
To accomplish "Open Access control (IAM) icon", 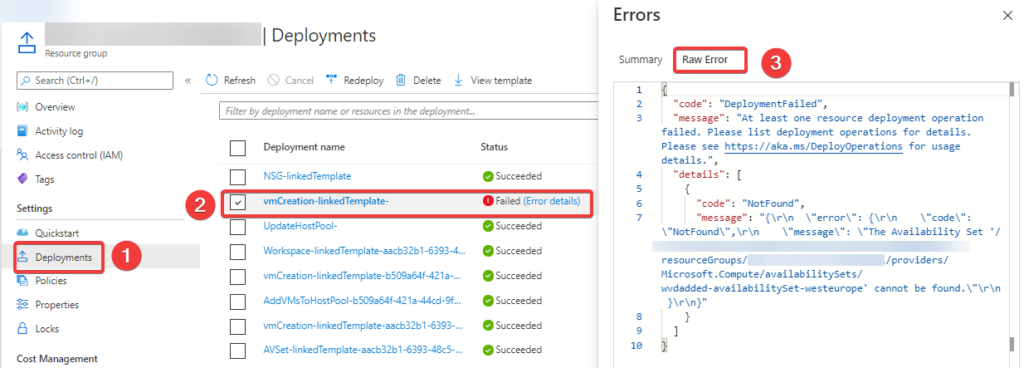I will (x=23, y=155).
